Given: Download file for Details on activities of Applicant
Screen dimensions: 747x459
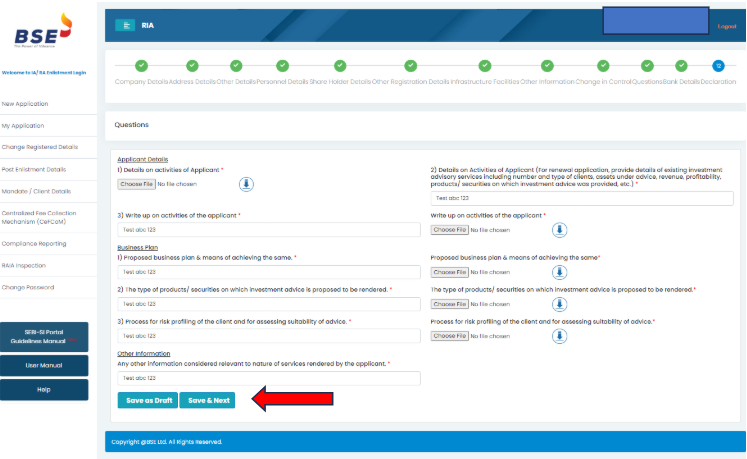Looking at the screenshot, I should click(x=246, y=184).
